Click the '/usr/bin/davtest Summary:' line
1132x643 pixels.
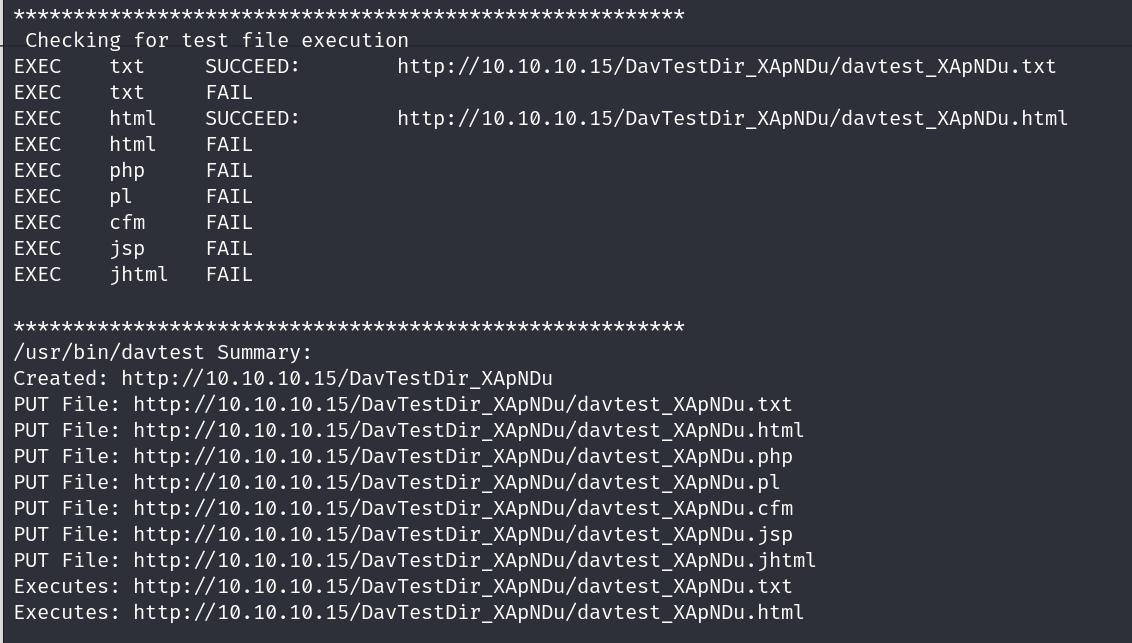[163, 352]
